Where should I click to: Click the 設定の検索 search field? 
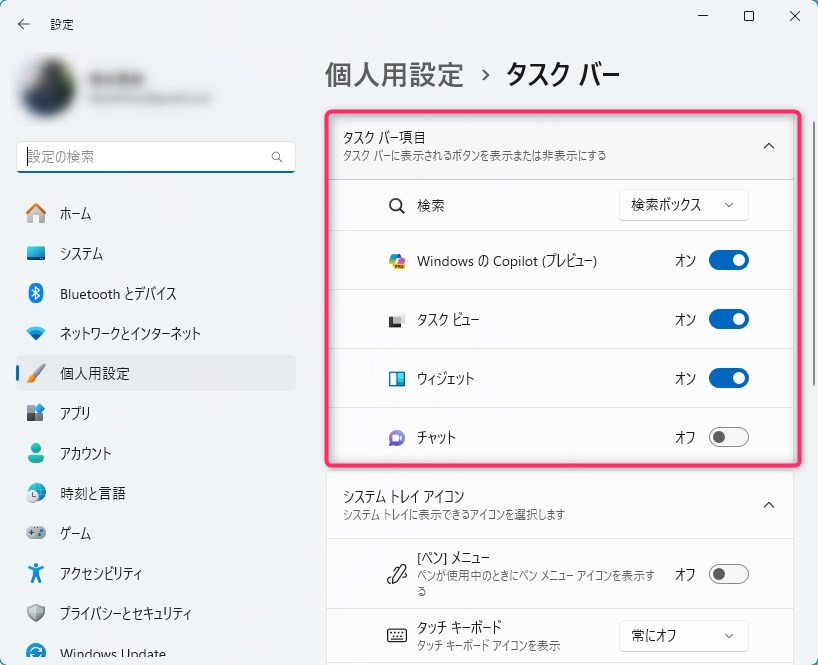pos(145,157)
